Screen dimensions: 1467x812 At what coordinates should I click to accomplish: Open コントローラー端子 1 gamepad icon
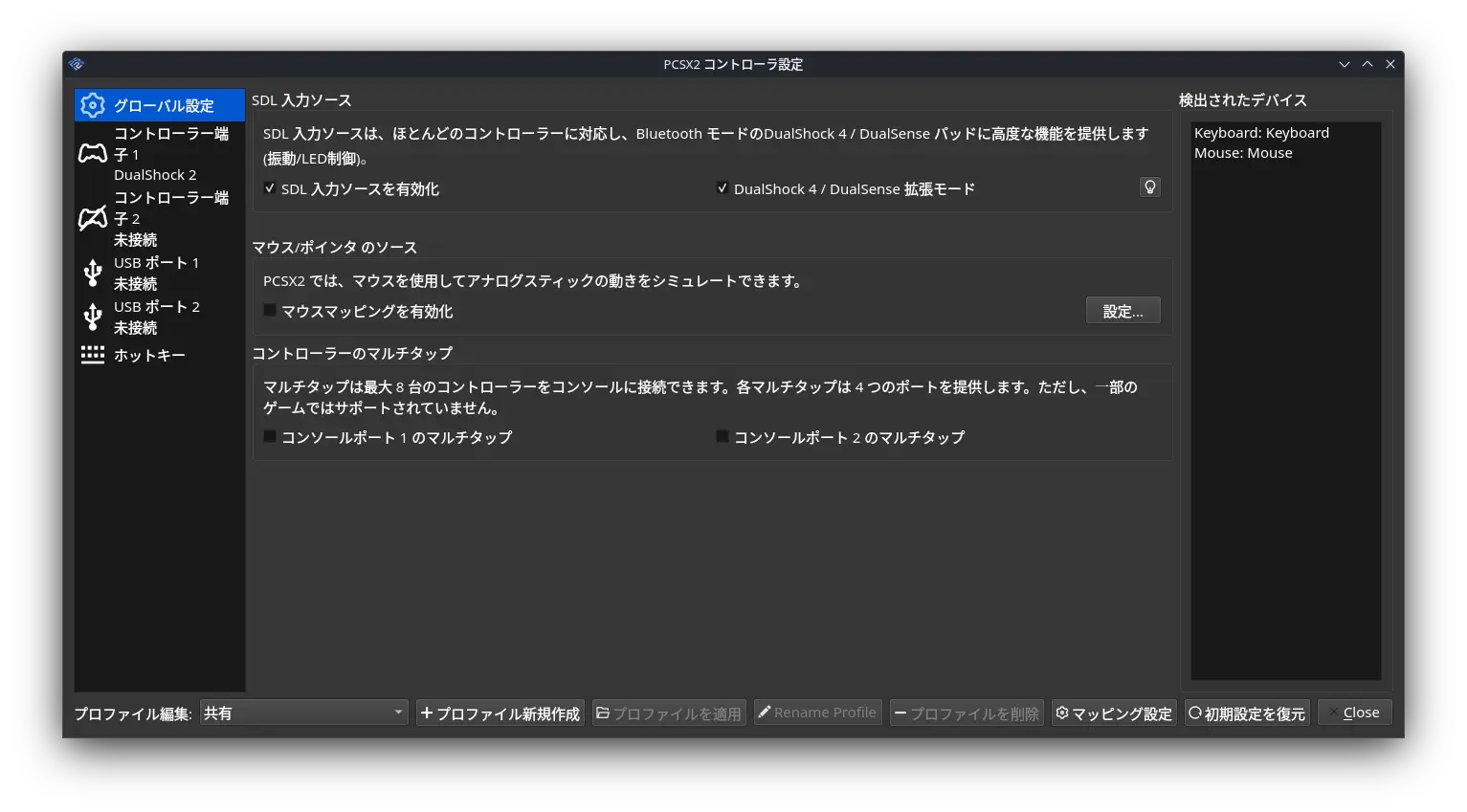point(93,153)
